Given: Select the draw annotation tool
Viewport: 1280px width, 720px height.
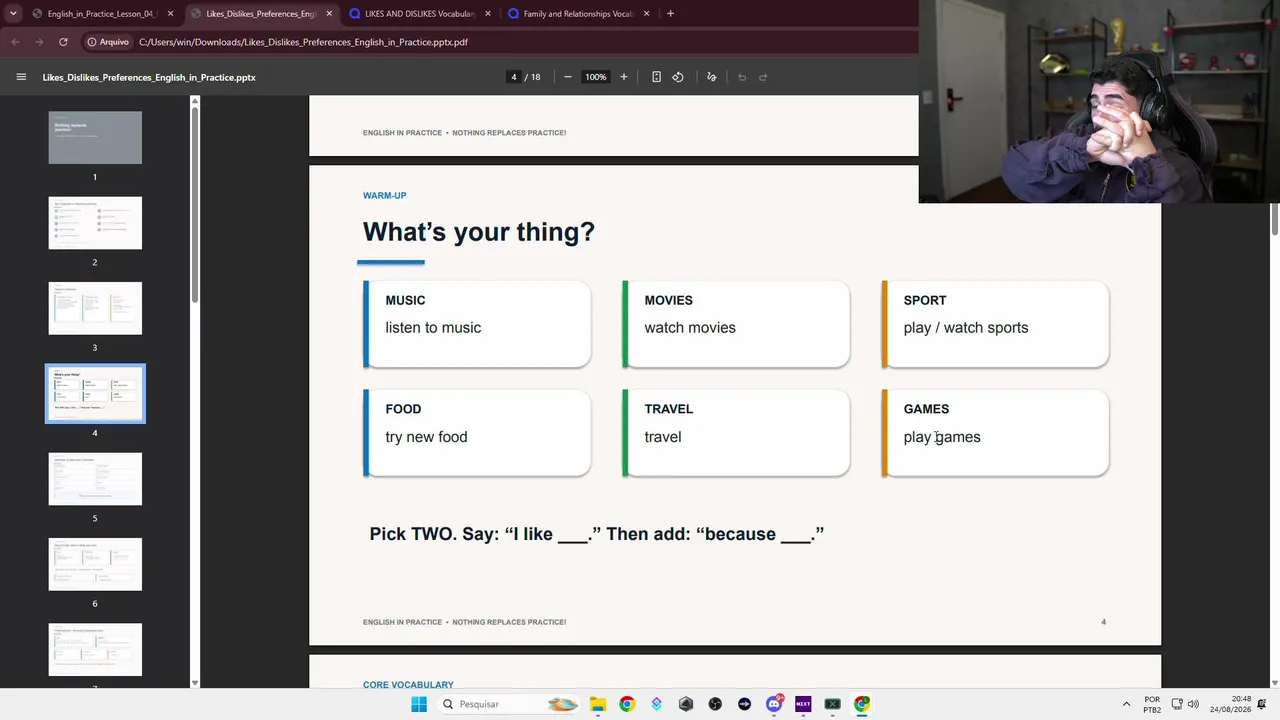Looking at the screenshot, I should pyautogui.click(x=711, y=77).
